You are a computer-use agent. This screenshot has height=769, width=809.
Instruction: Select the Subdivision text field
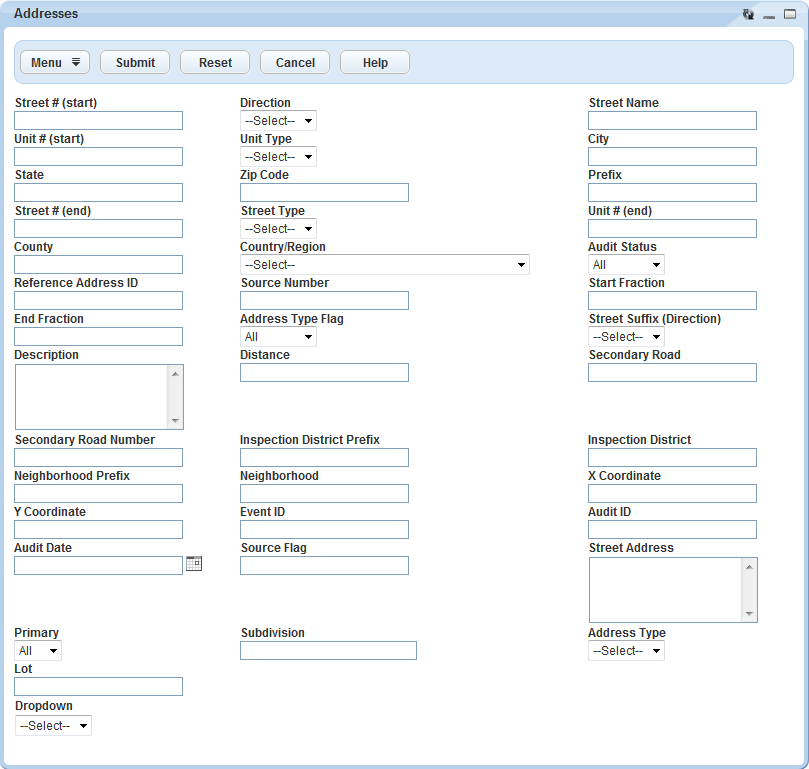pyautogui.click(x=328, y=651)
